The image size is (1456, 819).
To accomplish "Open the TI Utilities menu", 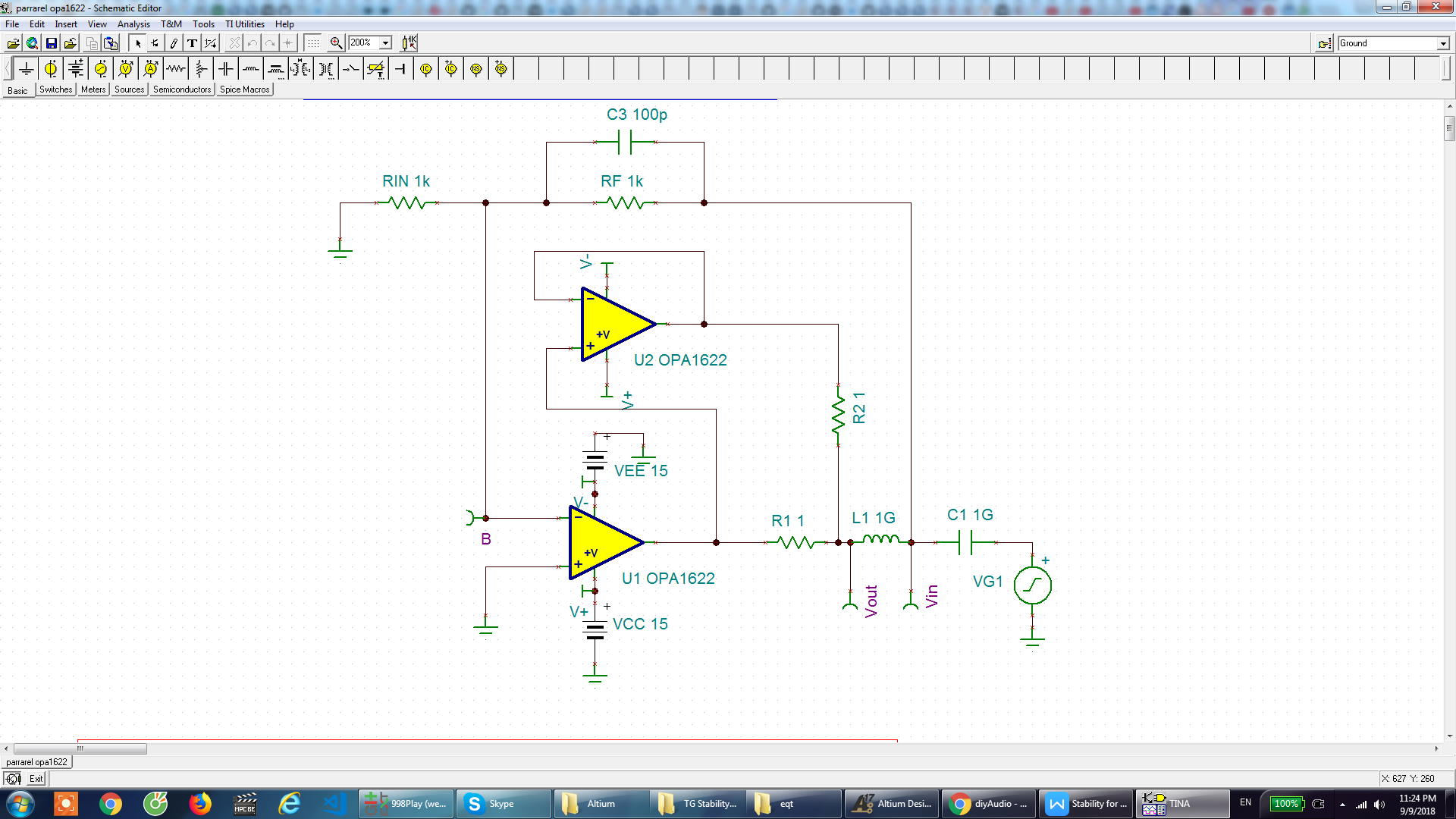I will (x=245, y=24).
